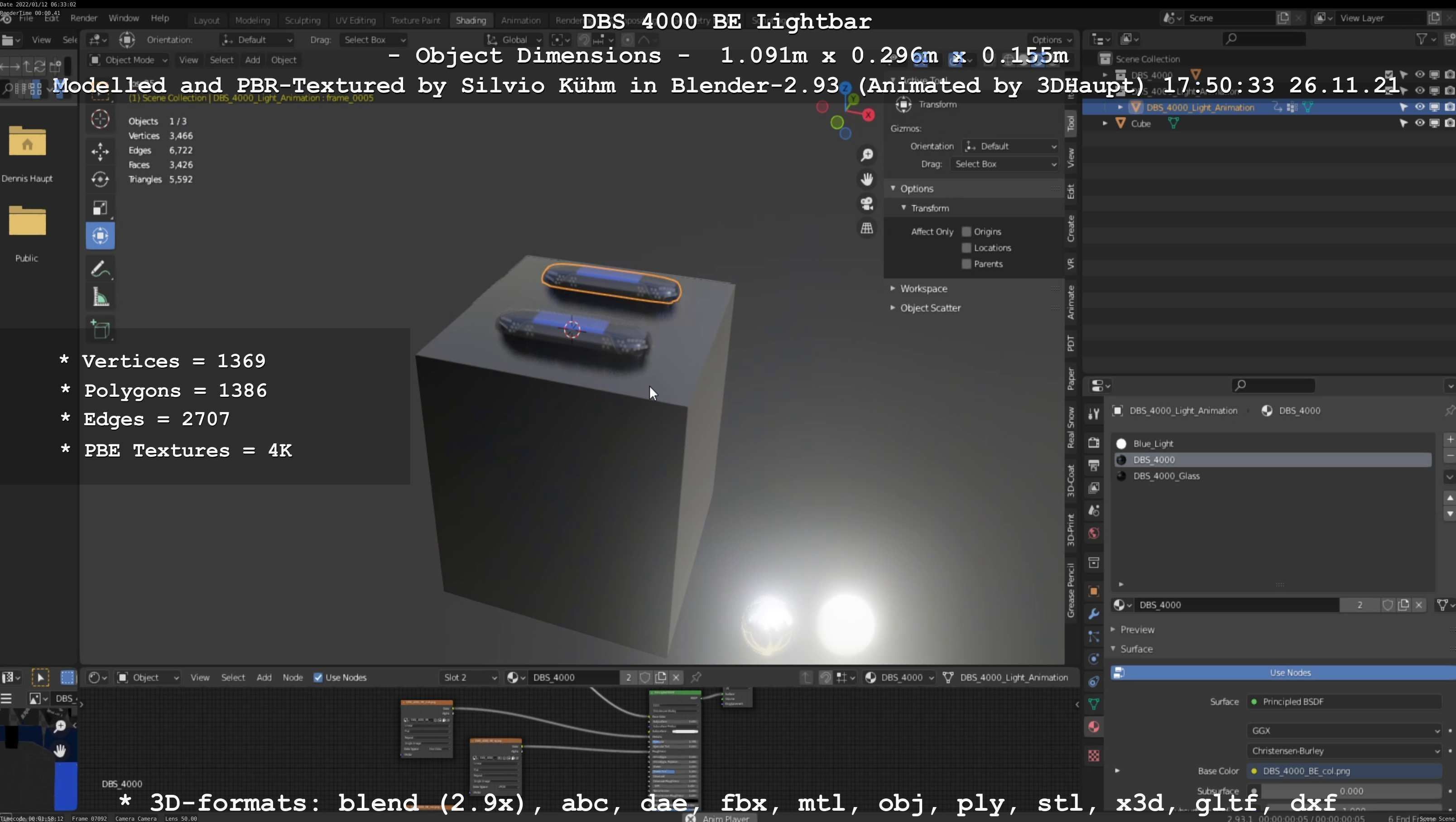The height and width of the screenshot is (822, 1456).
Task: Open the Render menu
Action: click(84, 18)
